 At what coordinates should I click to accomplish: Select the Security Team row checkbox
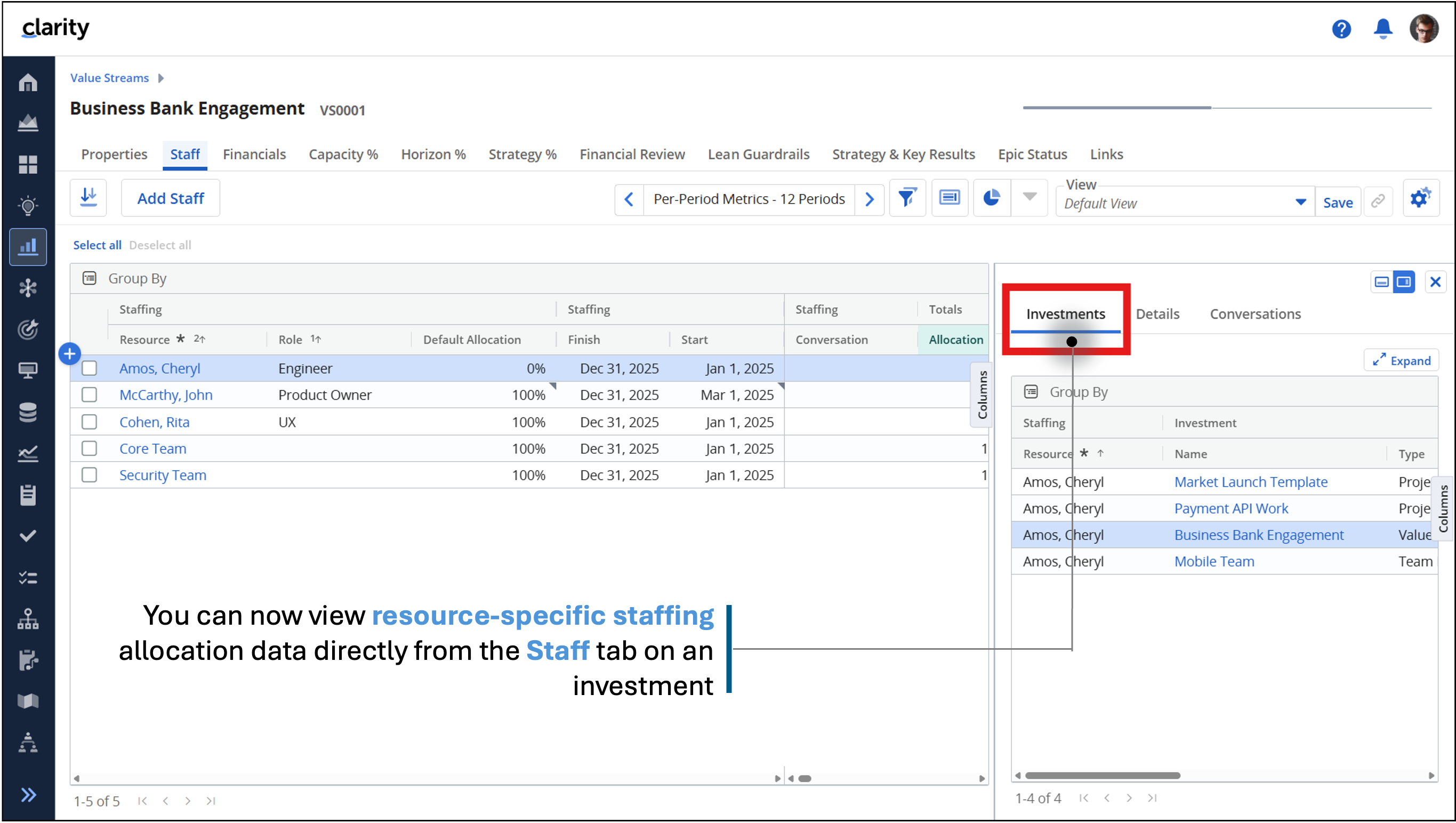coord(89,475)
